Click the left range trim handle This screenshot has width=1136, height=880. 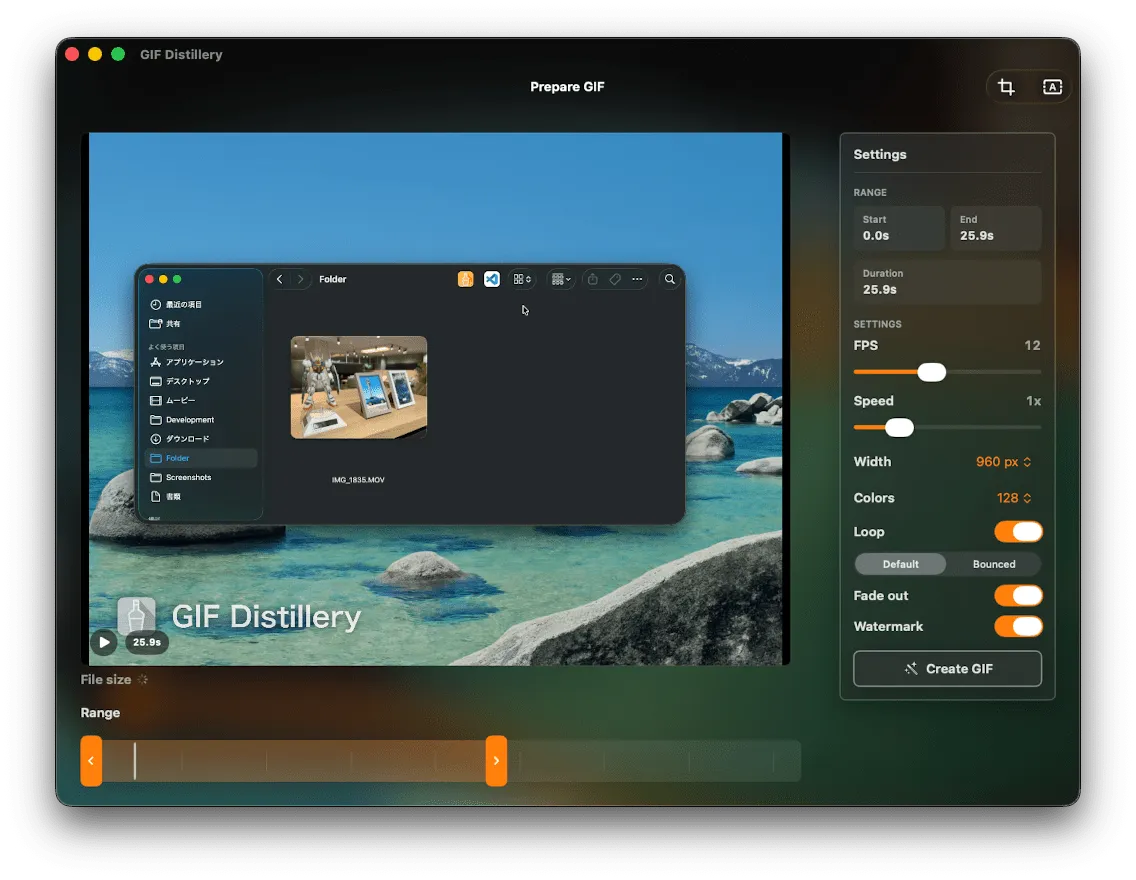click(x=91, y=760)
